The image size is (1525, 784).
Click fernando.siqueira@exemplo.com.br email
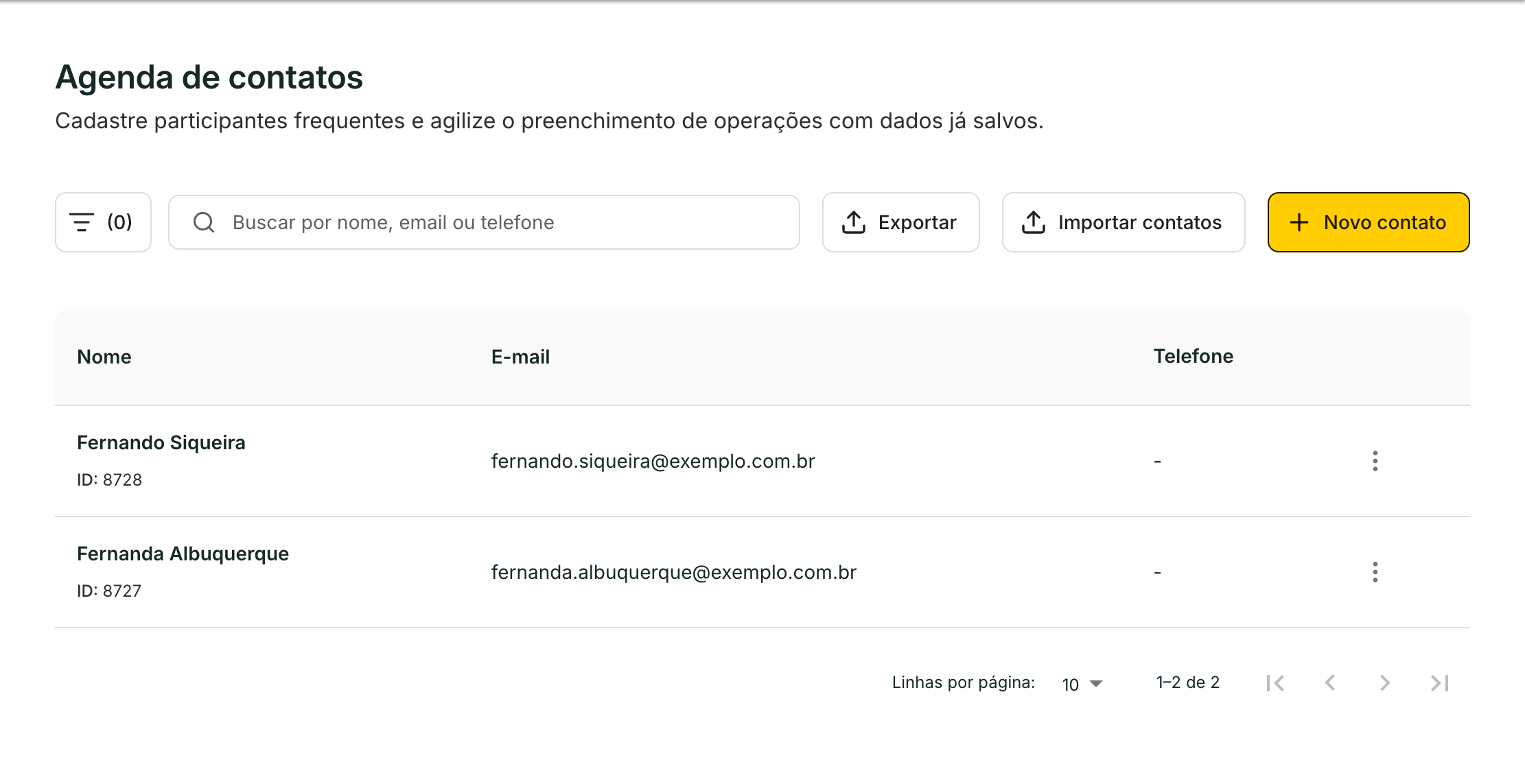653,461
